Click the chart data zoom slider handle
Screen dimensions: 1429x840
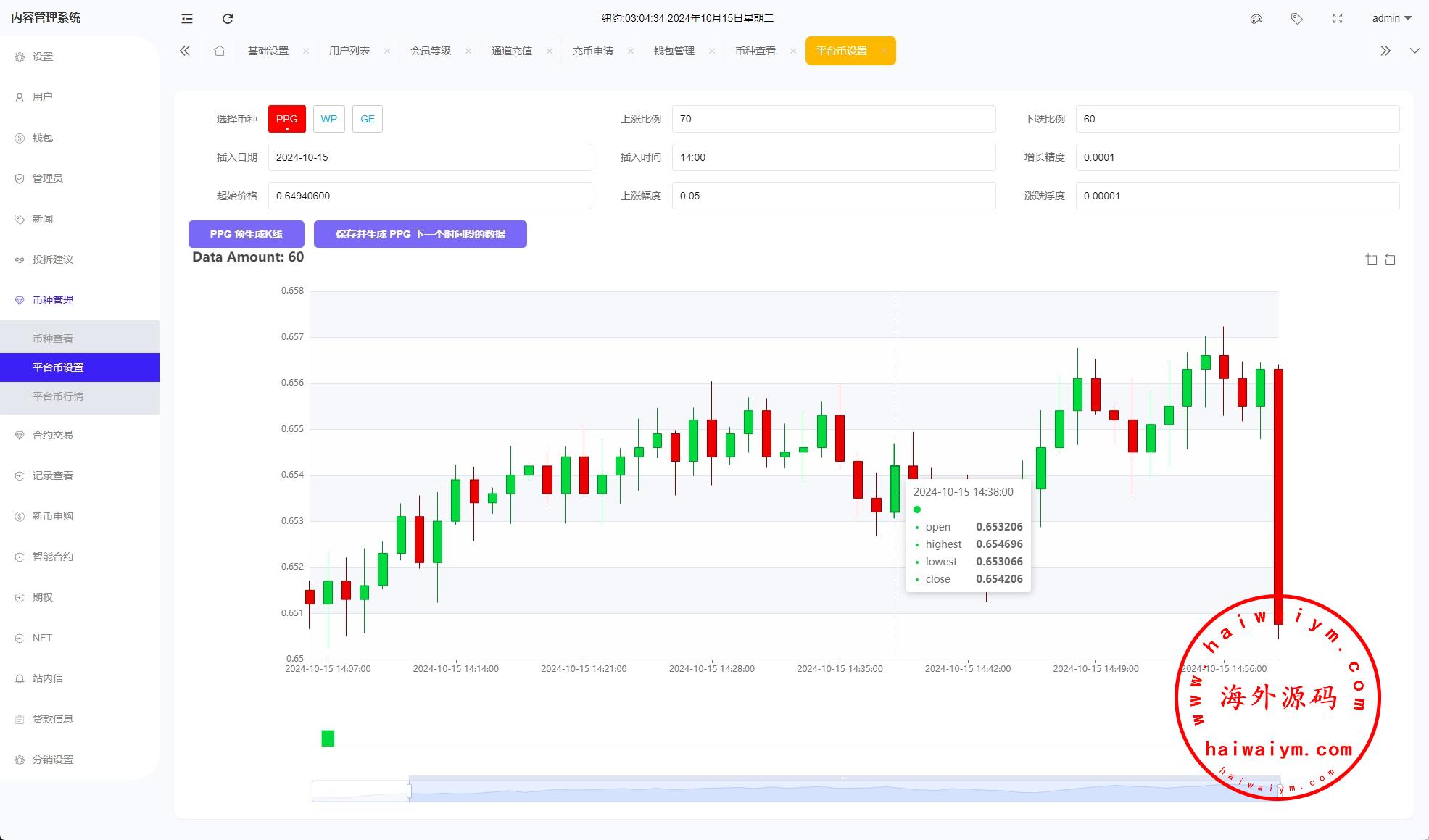[410, 791]
